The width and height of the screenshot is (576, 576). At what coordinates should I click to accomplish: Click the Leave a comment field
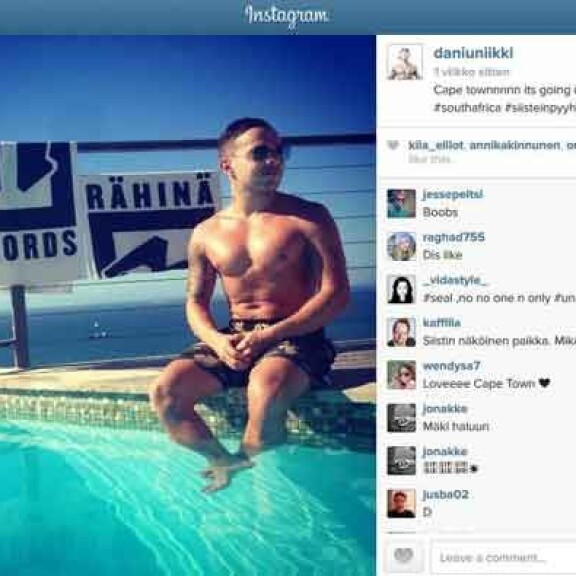click(503, 558)
